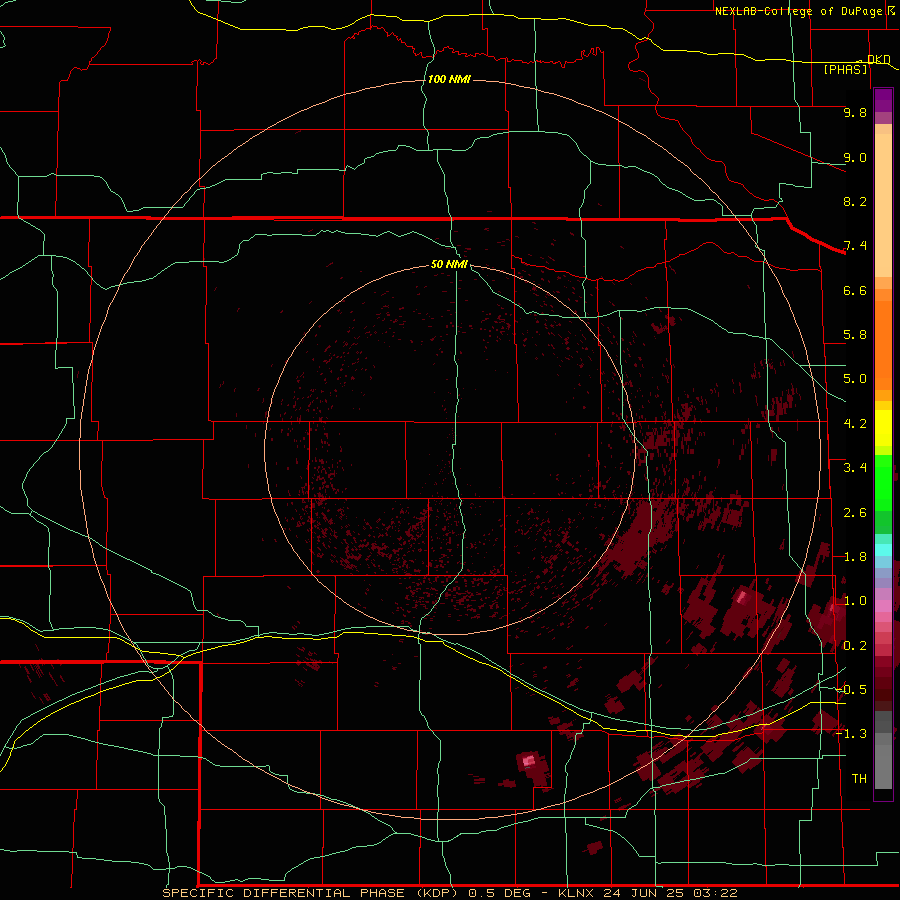The width and height of the screenshot is (900, 900).
Task: Click the bright pink pixel in the eastern storm cell
Action: (742, 598)
